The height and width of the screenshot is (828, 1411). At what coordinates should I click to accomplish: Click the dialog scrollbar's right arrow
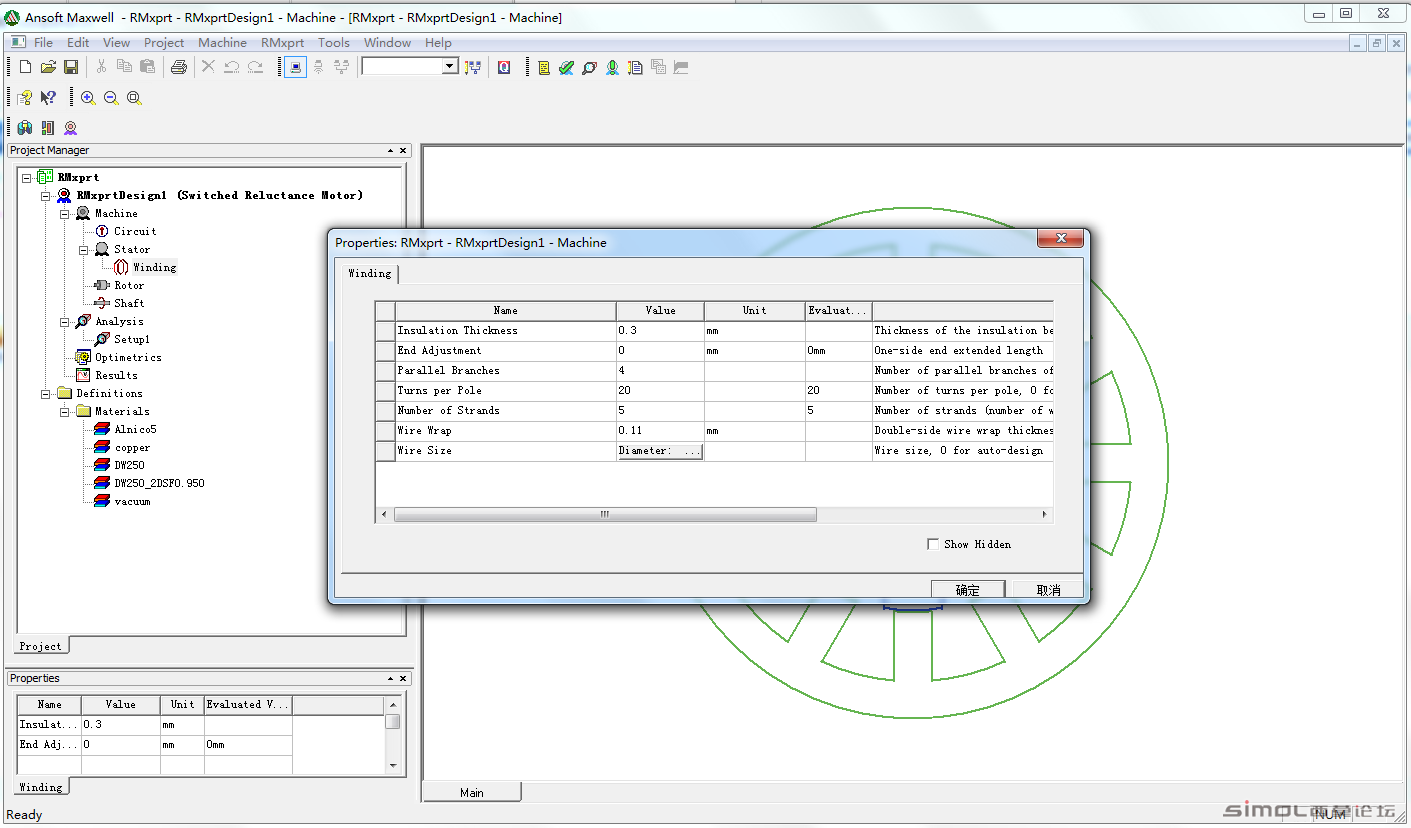click(x=1045, y=514)
